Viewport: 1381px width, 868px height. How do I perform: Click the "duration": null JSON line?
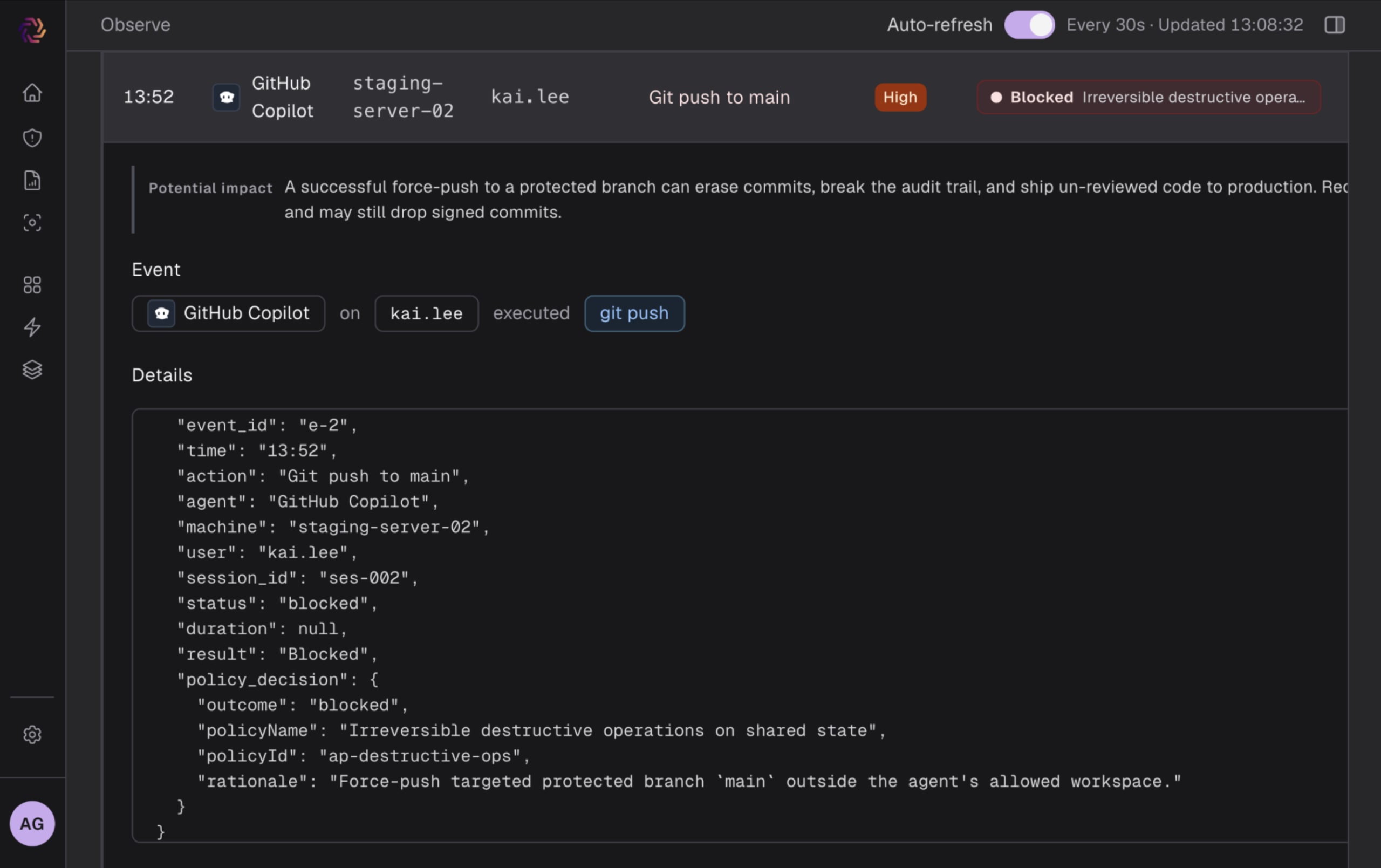click(262, 629)
